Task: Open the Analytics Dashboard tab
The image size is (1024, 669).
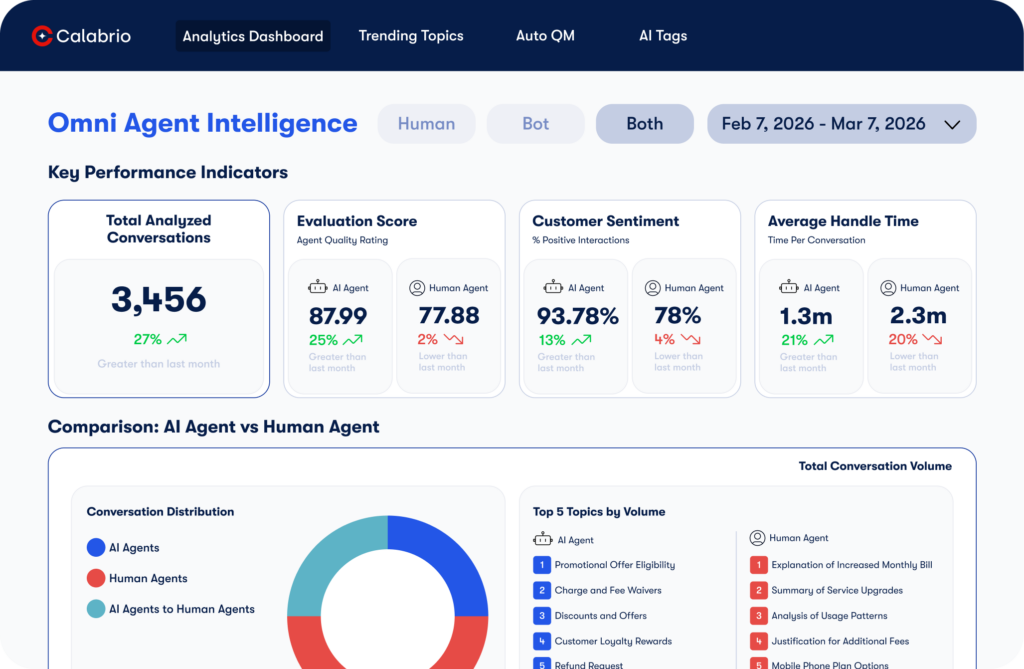Action: (253, 36)
